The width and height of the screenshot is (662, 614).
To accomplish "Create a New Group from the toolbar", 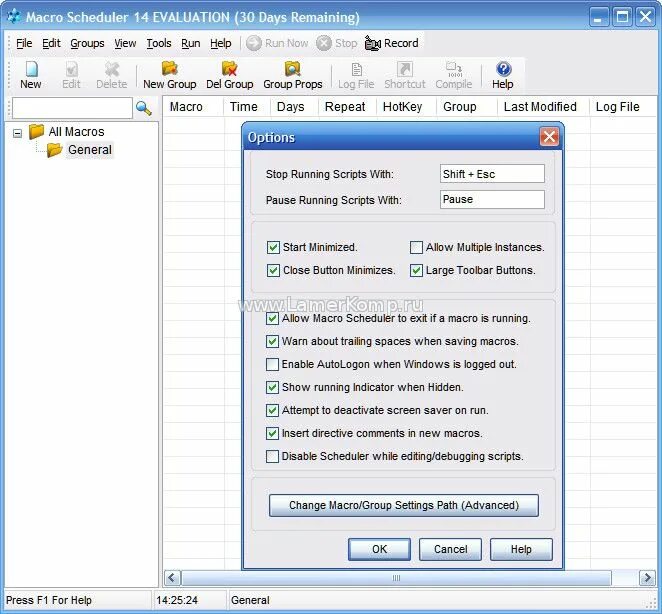I will [169, 76].
